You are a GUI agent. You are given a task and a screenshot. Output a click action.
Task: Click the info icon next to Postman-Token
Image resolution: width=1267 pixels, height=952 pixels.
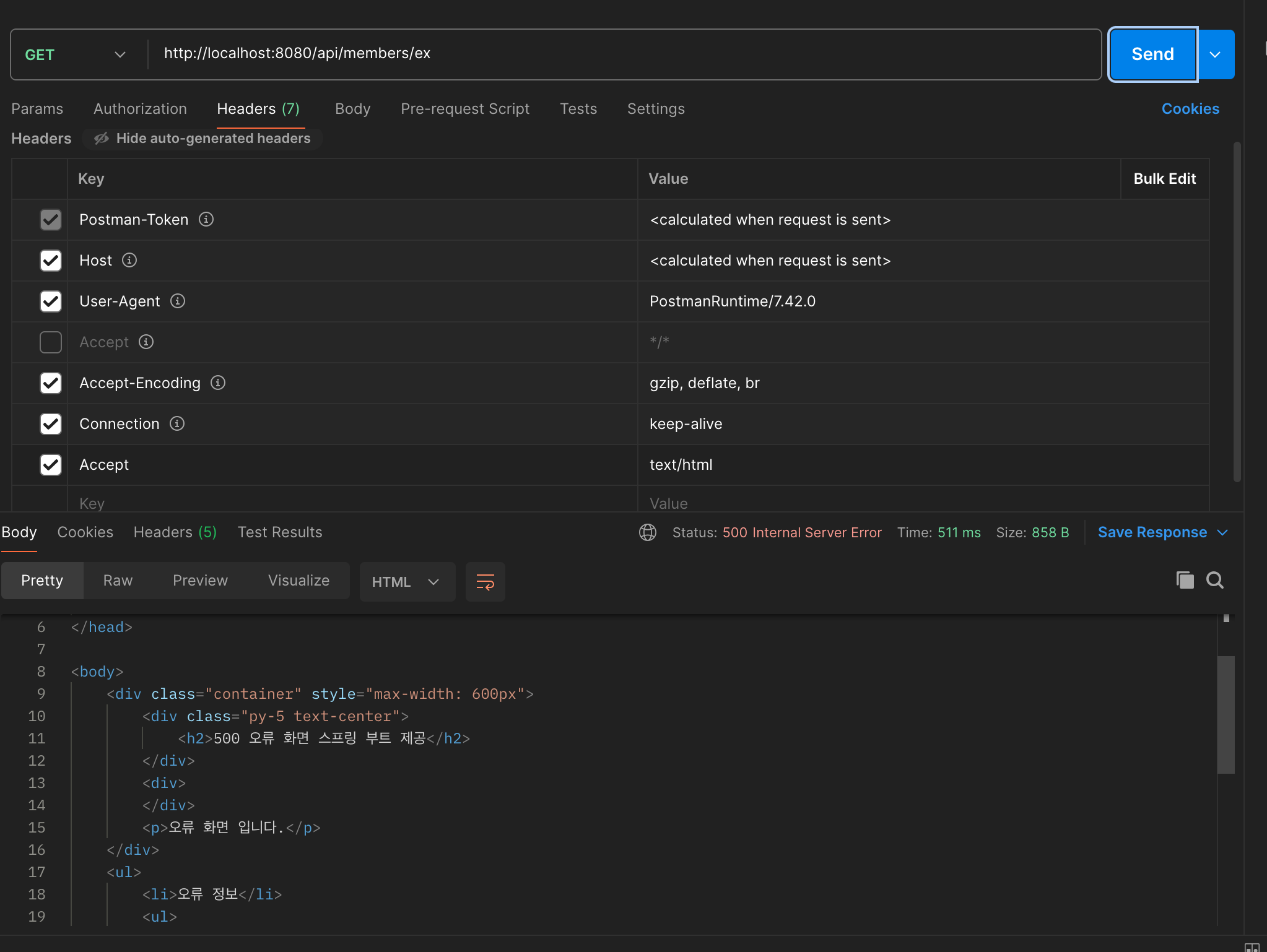click(206, 219)
